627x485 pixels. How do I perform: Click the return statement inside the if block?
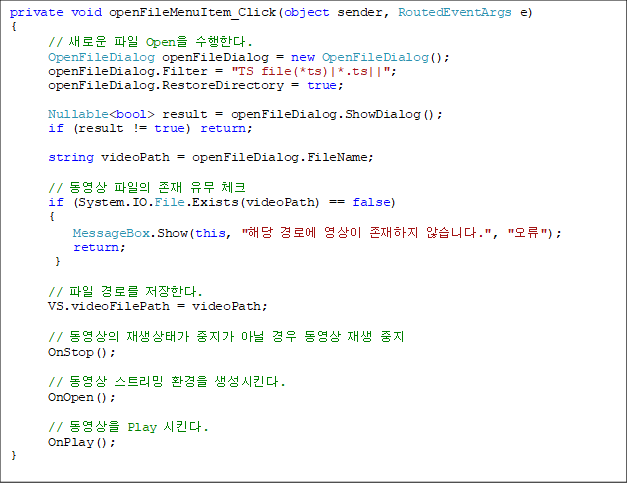[x=99, y=247]
